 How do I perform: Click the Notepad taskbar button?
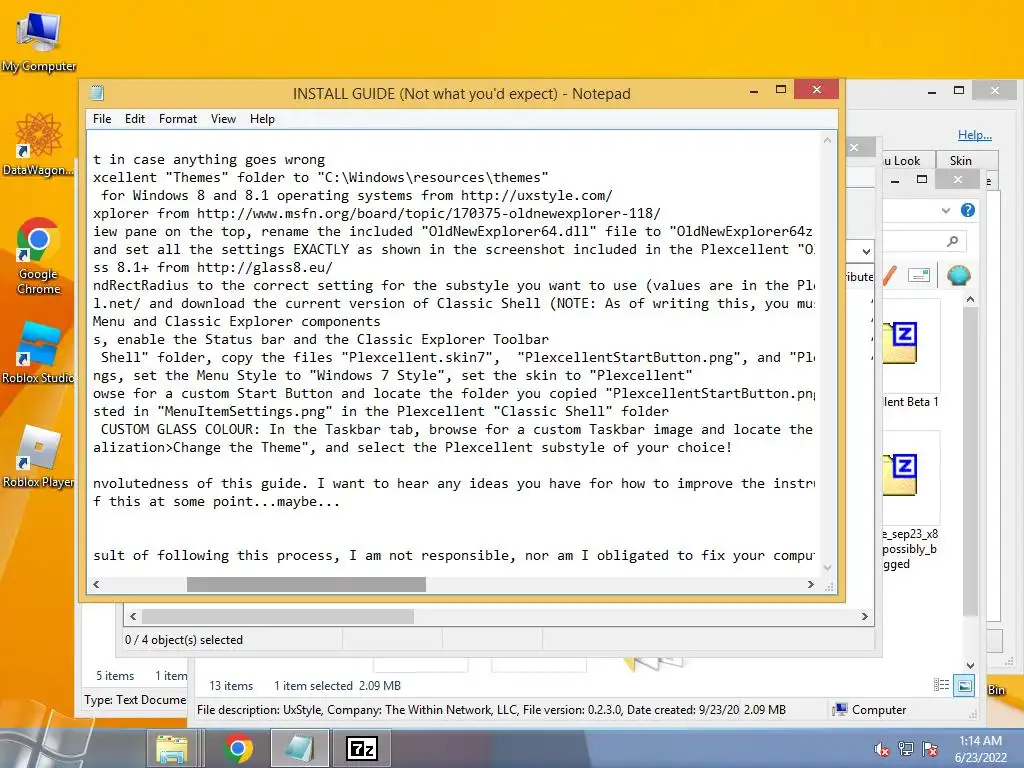click(x=300, y=748)
